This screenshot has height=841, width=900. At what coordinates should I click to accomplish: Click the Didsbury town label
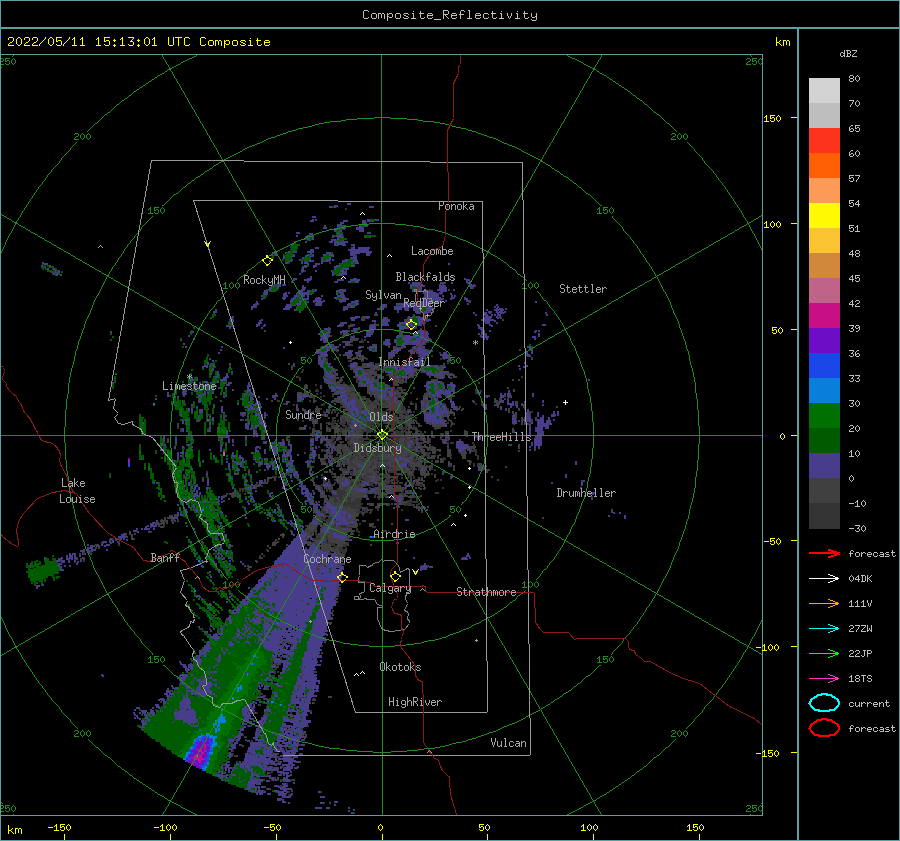(x=377, y=448)
